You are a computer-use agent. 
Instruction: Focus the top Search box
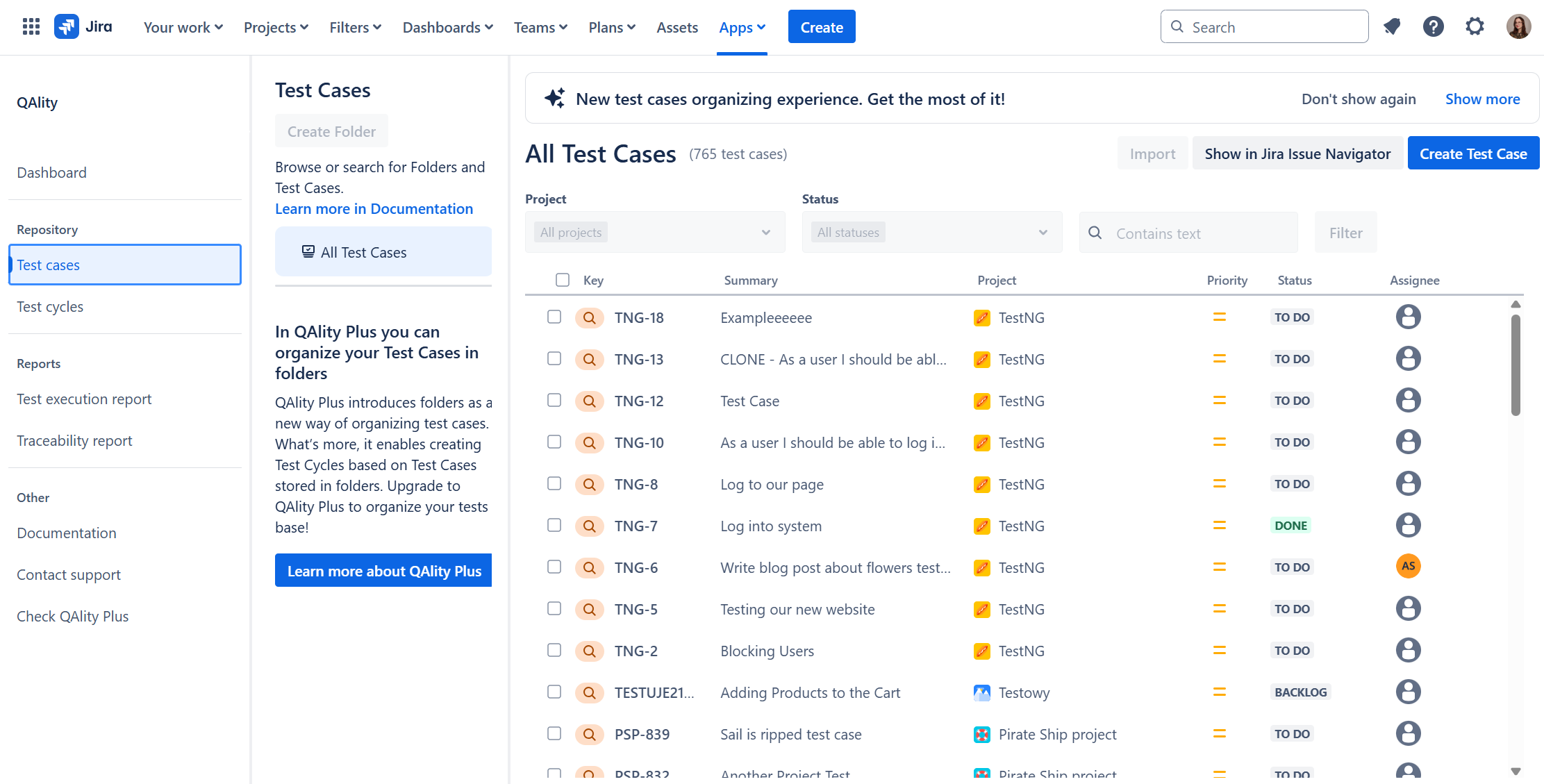(x=1264, y=26)
